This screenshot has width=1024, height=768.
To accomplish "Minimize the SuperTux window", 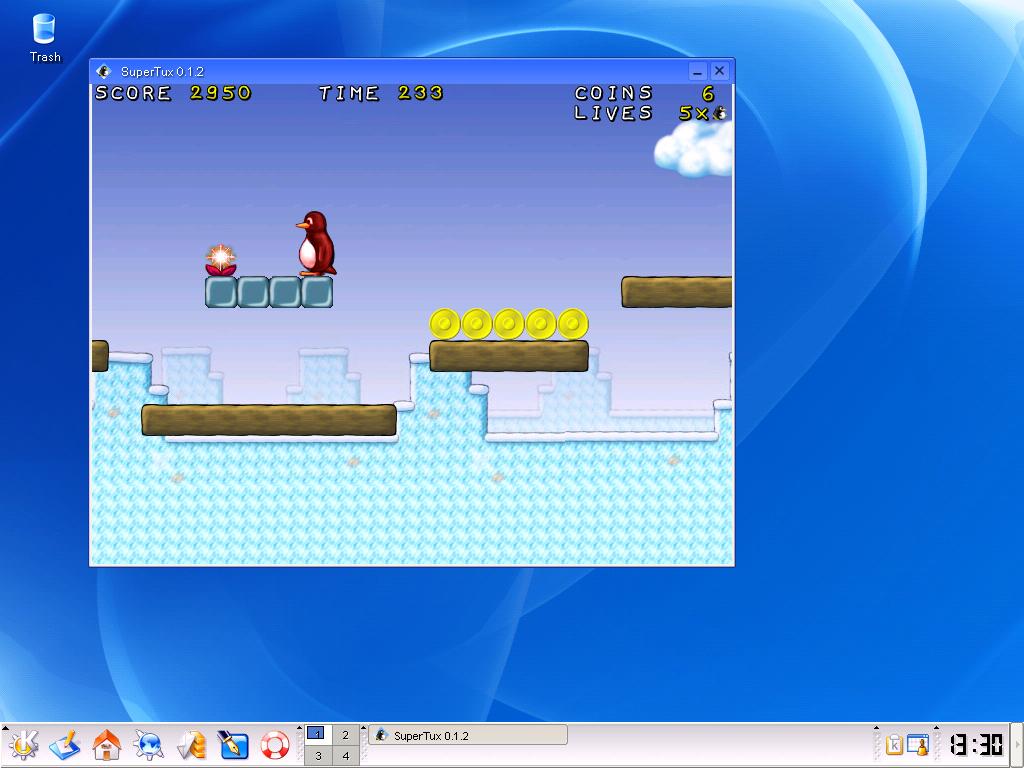I will pos(697,71).
